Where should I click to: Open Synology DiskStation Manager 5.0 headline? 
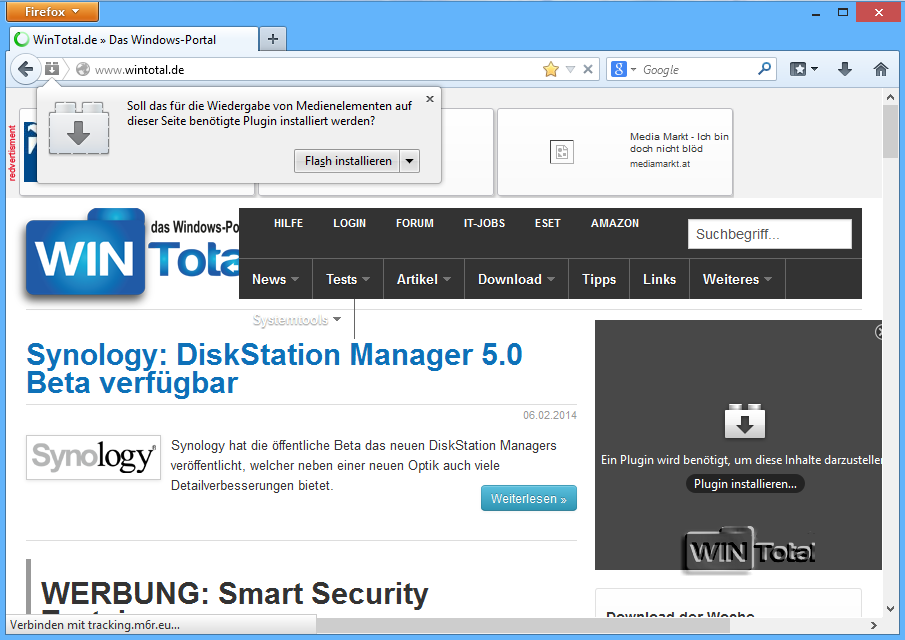(274, 369)
